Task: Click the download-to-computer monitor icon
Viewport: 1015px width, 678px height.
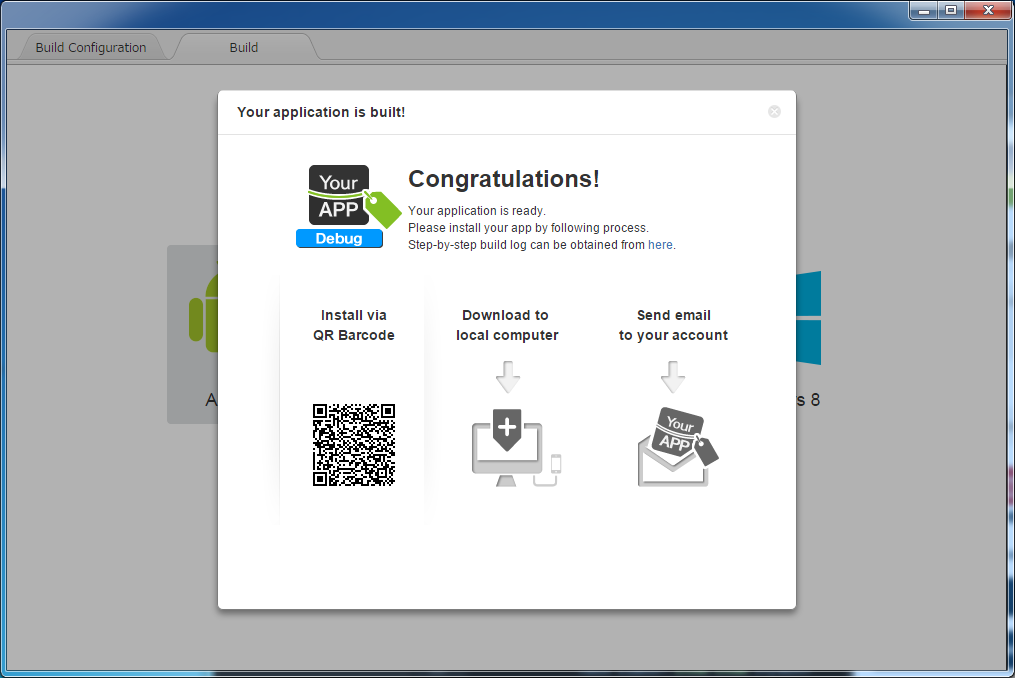Action: point(507,450)
